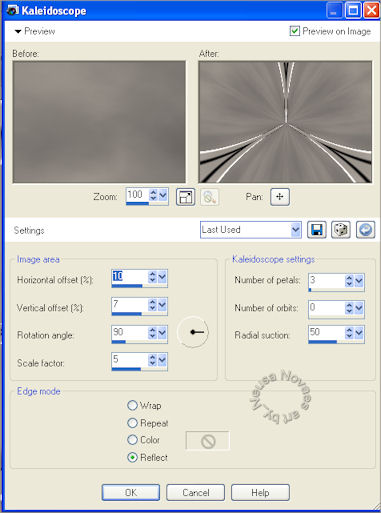Screen dimensions: 381x513
Task: Click the Horizontal offset stepper arrows
Action: pos(152,277)
